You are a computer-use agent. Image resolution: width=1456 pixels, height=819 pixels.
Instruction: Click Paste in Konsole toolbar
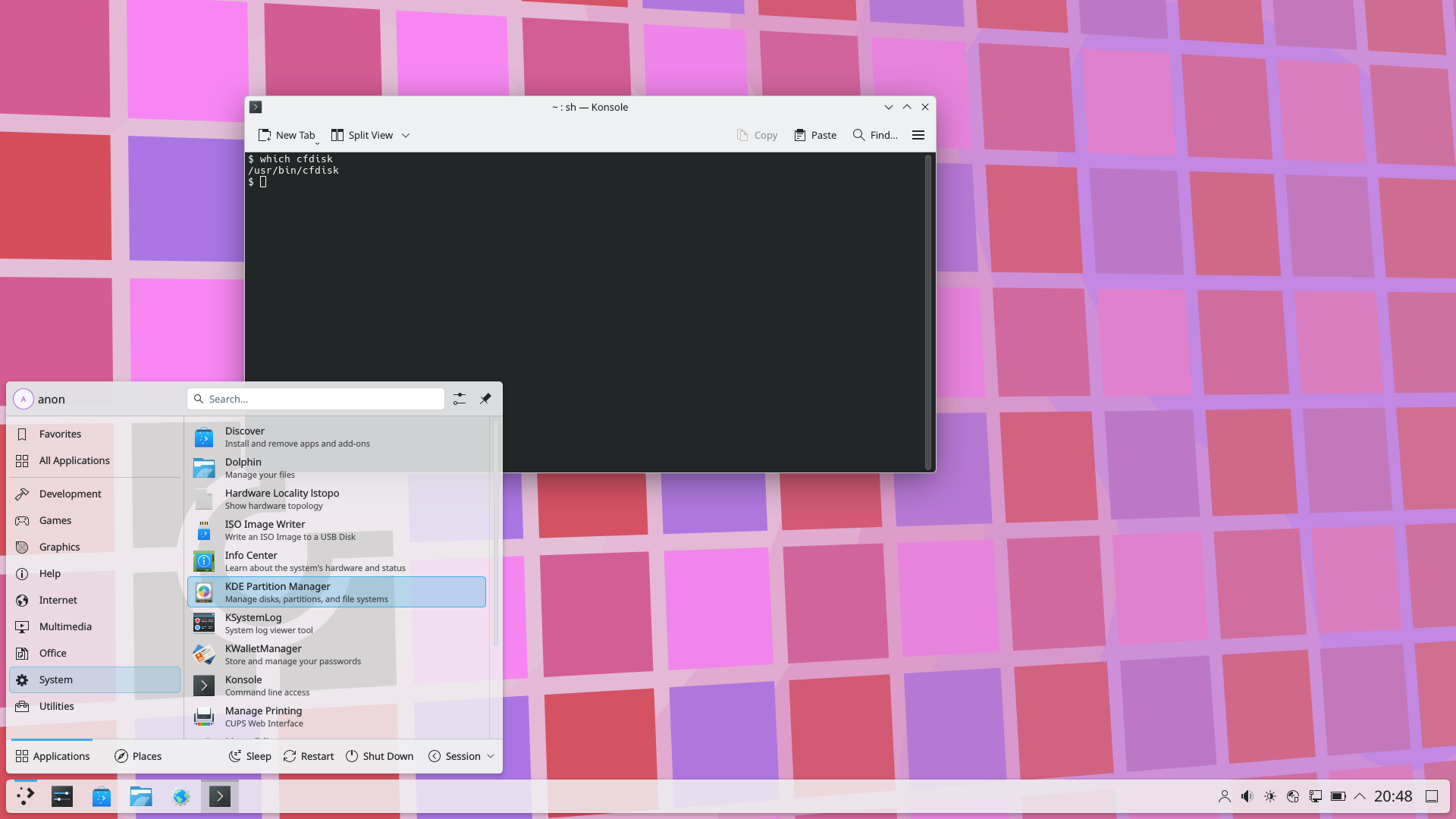(815, 135)
